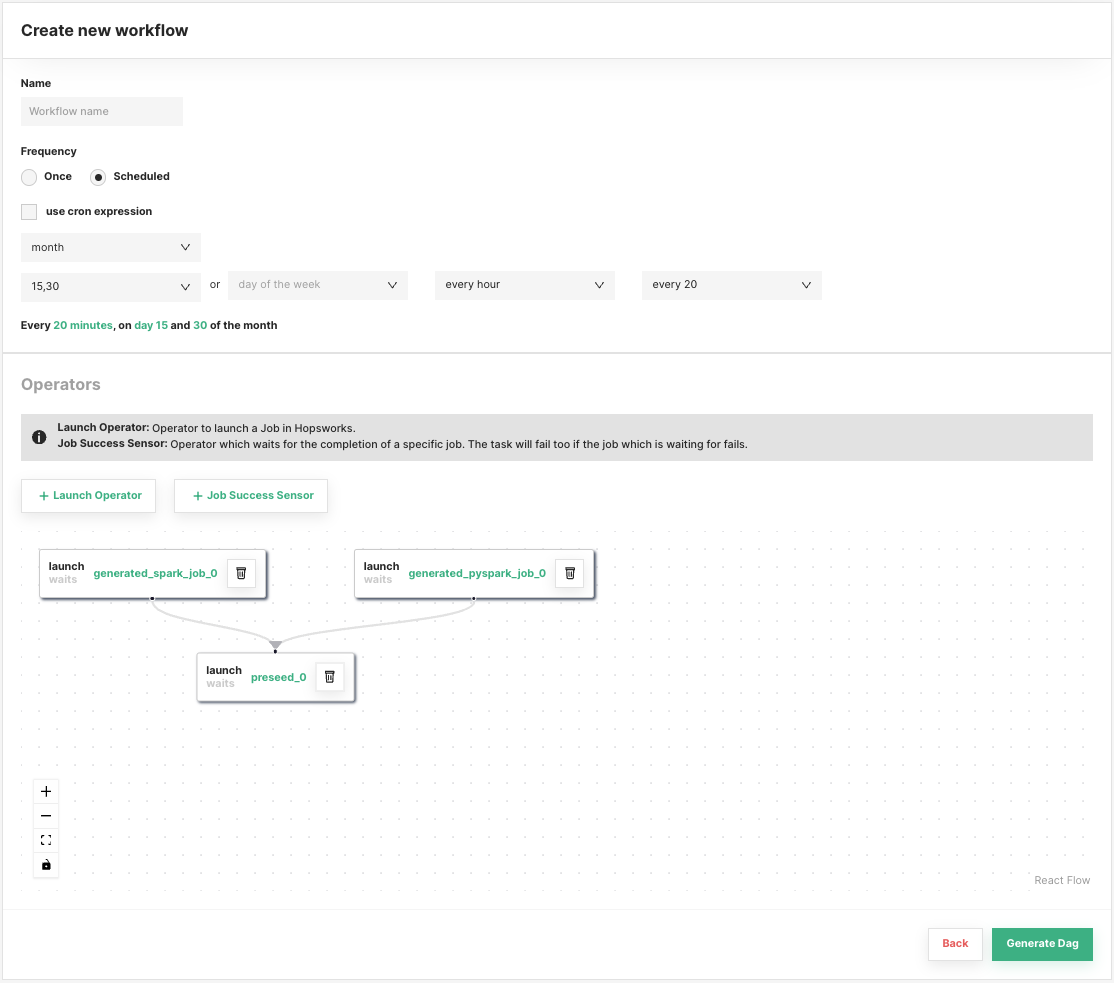Open the month period dropdown
1114x983 pixels.
110,247
